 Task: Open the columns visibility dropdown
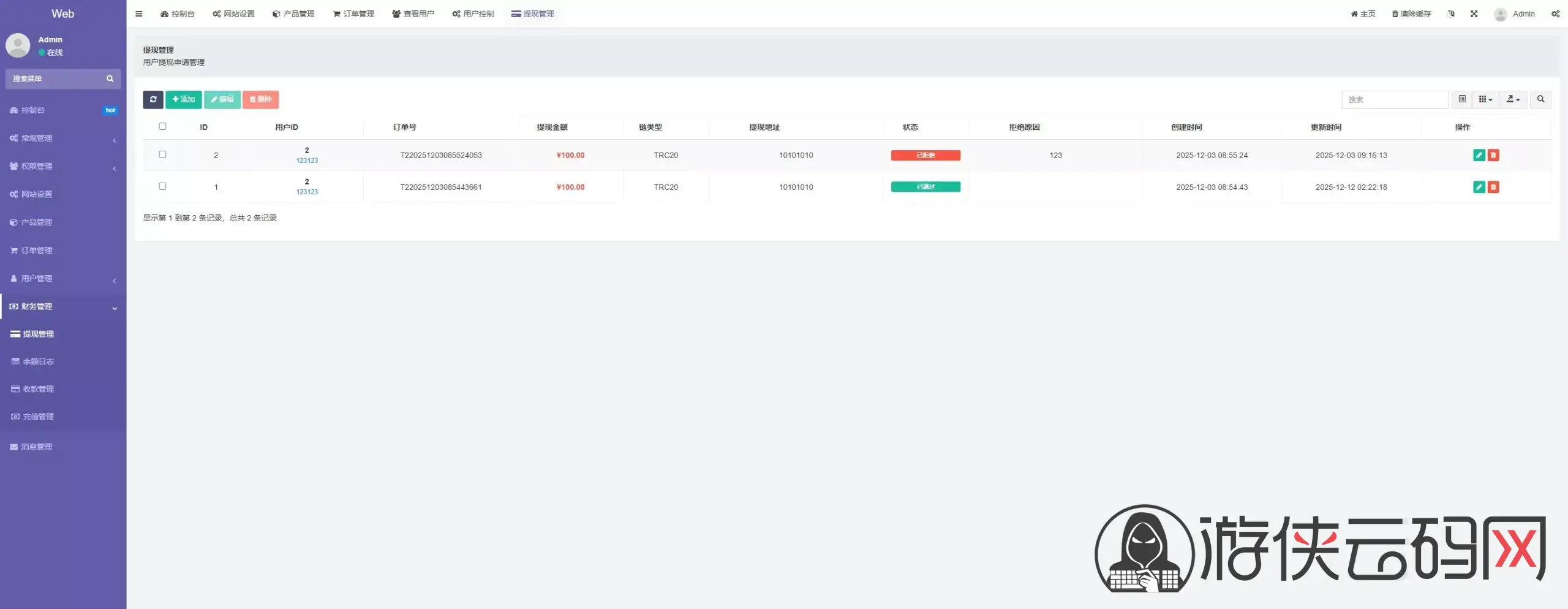(x=1485, y=99)
